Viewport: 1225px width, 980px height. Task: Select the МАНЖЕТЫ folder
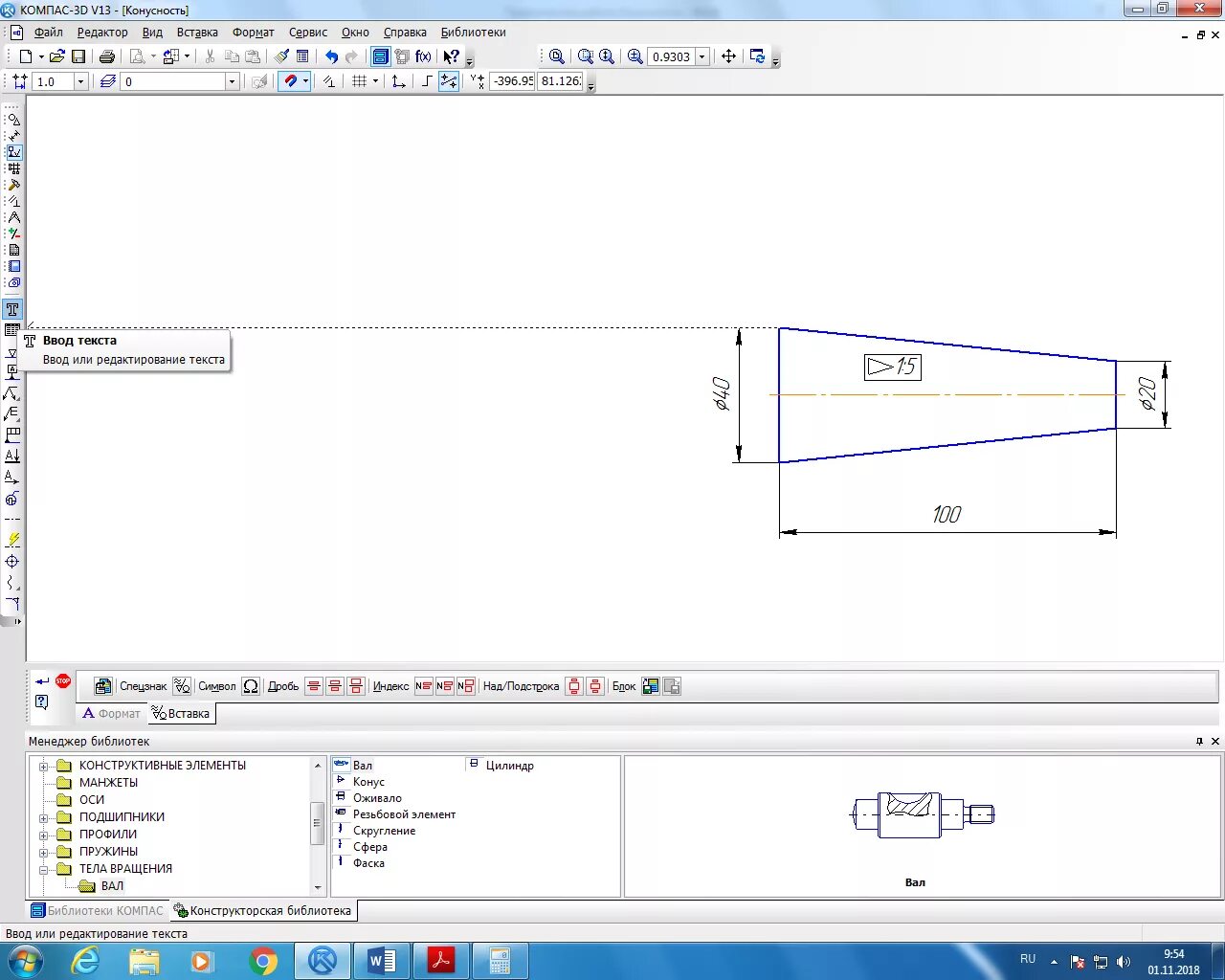tap(108, 783)
